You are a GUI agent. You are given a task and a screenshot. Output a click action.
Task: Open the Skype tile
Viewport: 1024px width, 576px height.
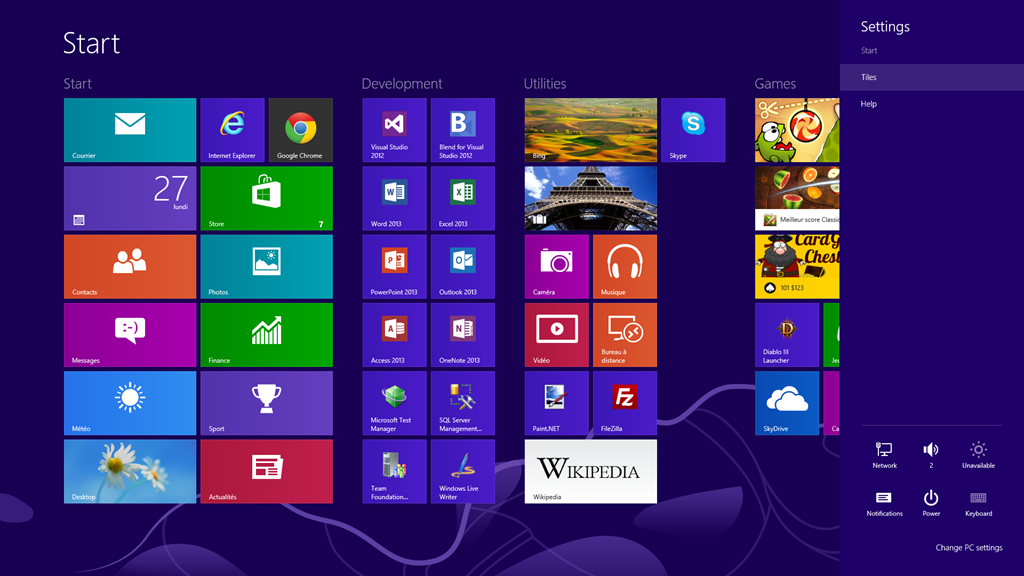coord(693,130)
